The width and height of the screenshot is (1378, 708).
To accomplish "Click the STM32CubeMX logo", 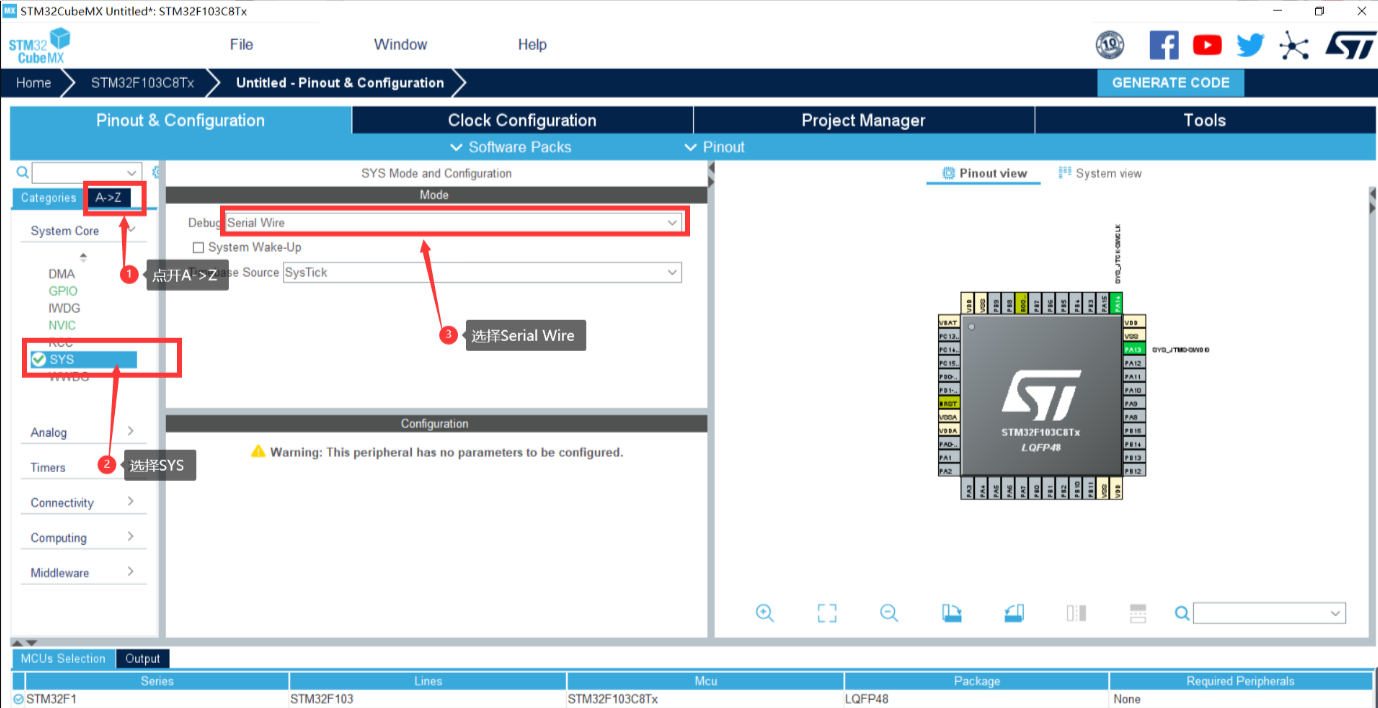I will [40, 46].
